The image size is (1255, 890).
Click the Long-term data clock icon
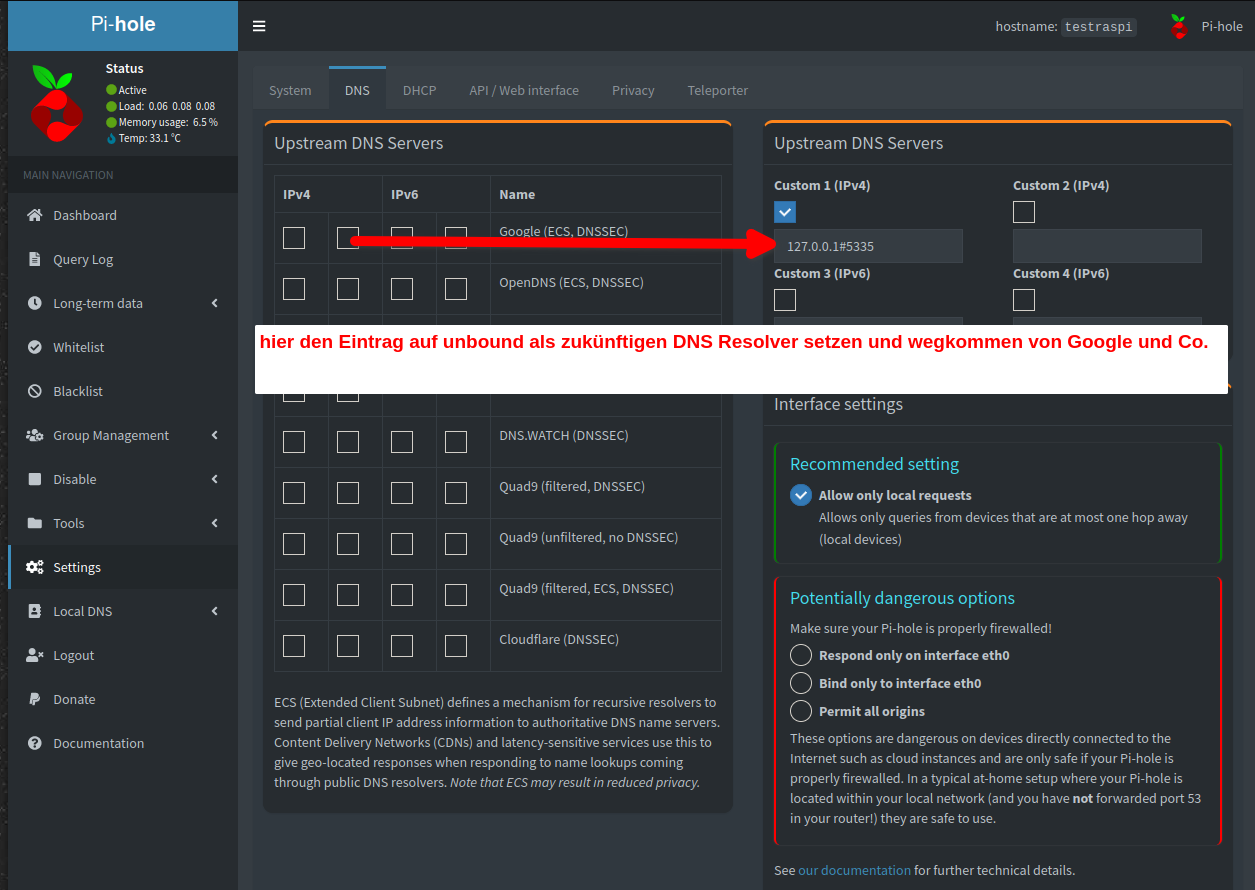[x=35, y=303]
